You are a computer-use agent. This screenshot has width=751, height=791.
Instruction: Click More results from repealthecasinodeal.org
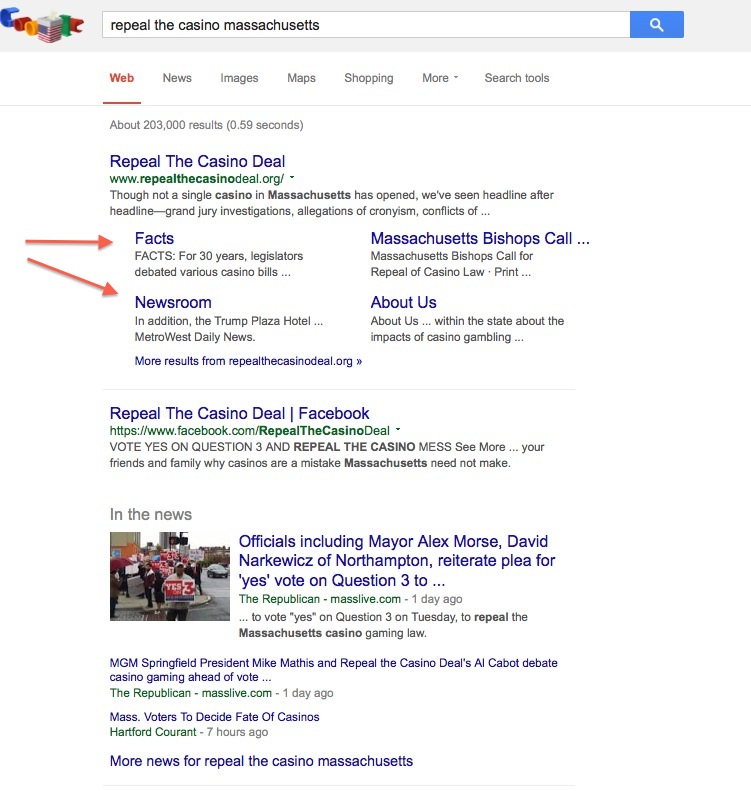(248, 361)
